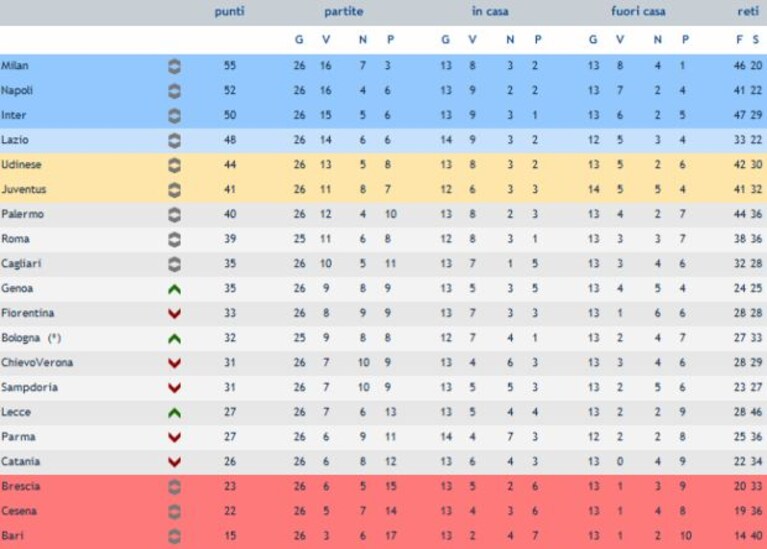Click the green up arrow next to Lecce
Viewport: 767px width, 549px height.
pyautogui.click(x=175, y=413)
